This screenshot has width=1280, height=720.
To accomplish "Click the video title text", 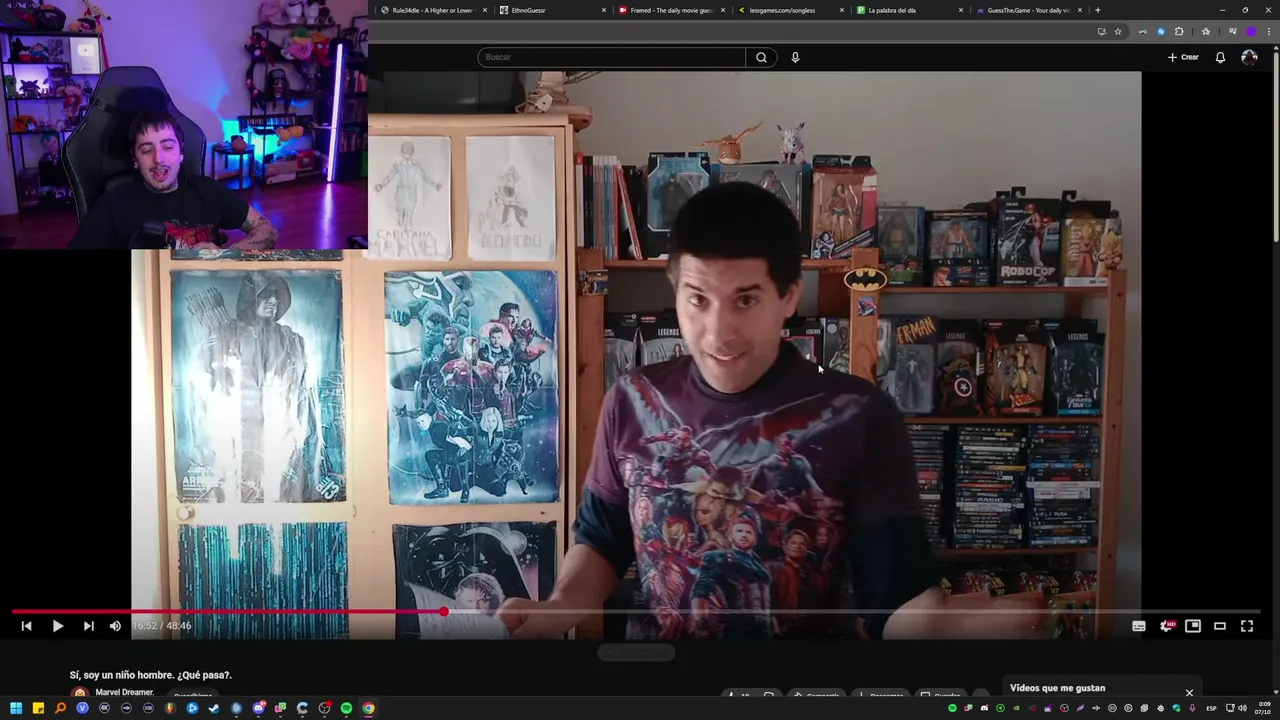I will (x=150, y=675).
